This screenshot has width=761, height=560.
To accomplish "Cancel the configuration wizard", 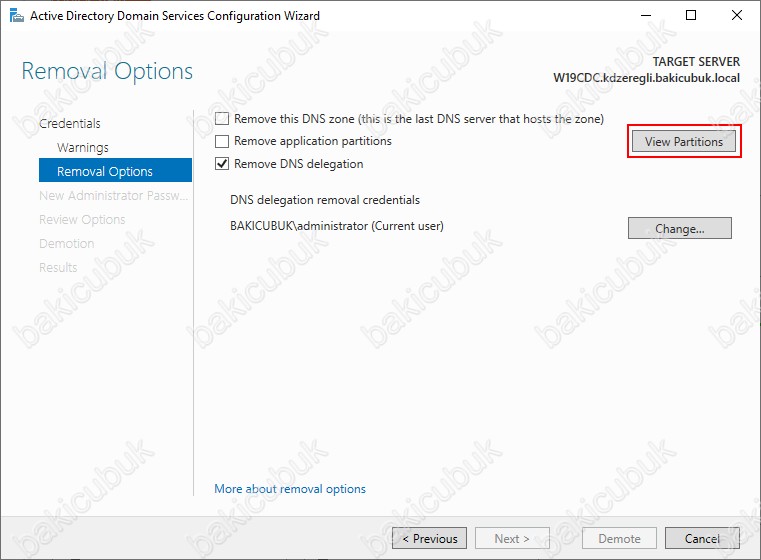I will (x=702, y=538).
